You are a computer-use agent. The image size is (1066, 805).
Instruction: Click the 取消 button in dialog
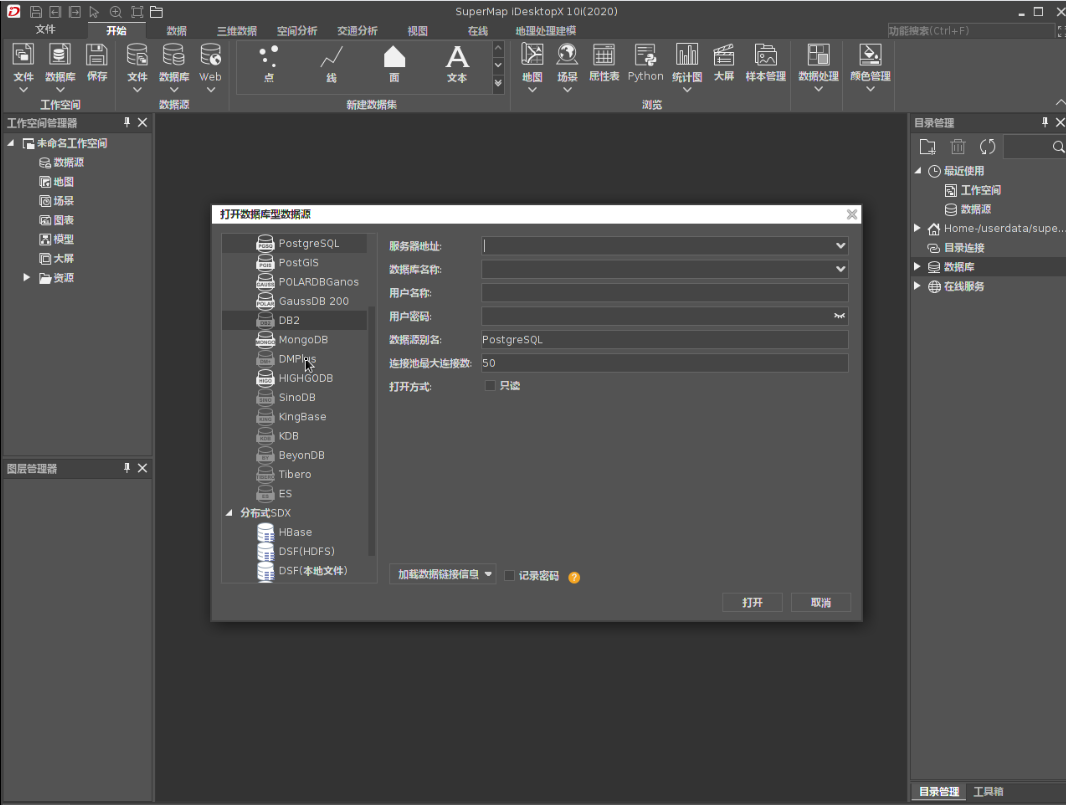[821, 602]
